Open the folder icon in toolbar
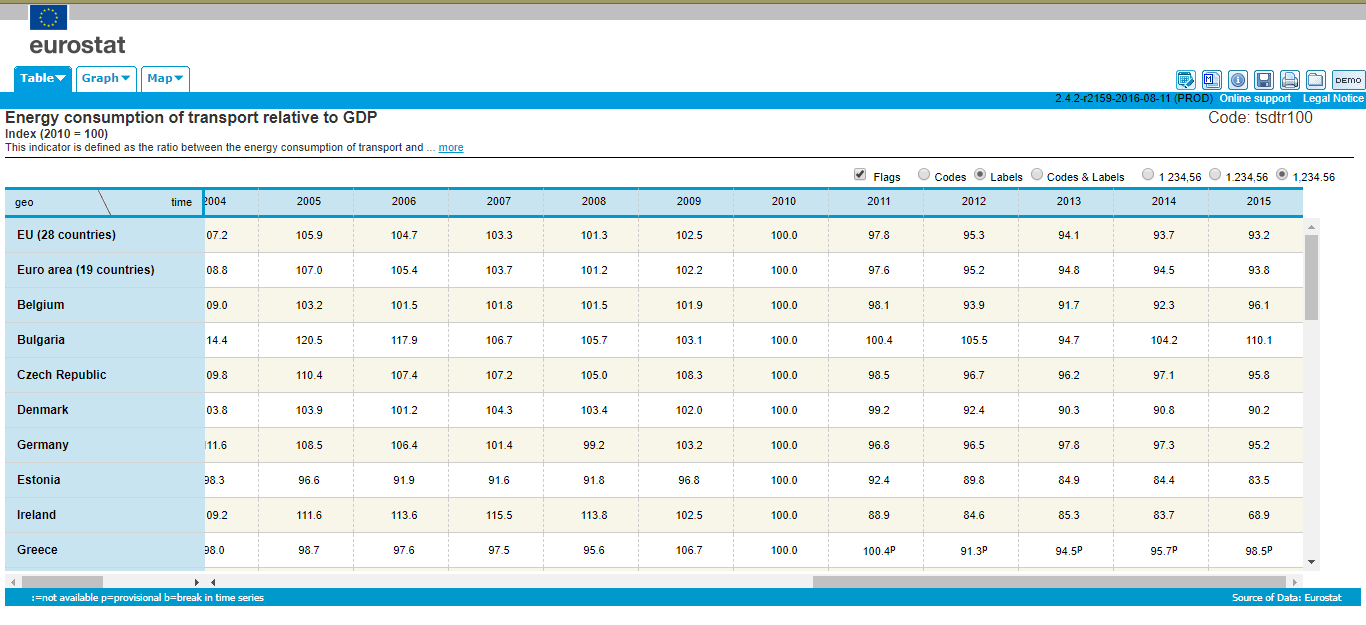 pyautogui.click(x=1315, y=80)
